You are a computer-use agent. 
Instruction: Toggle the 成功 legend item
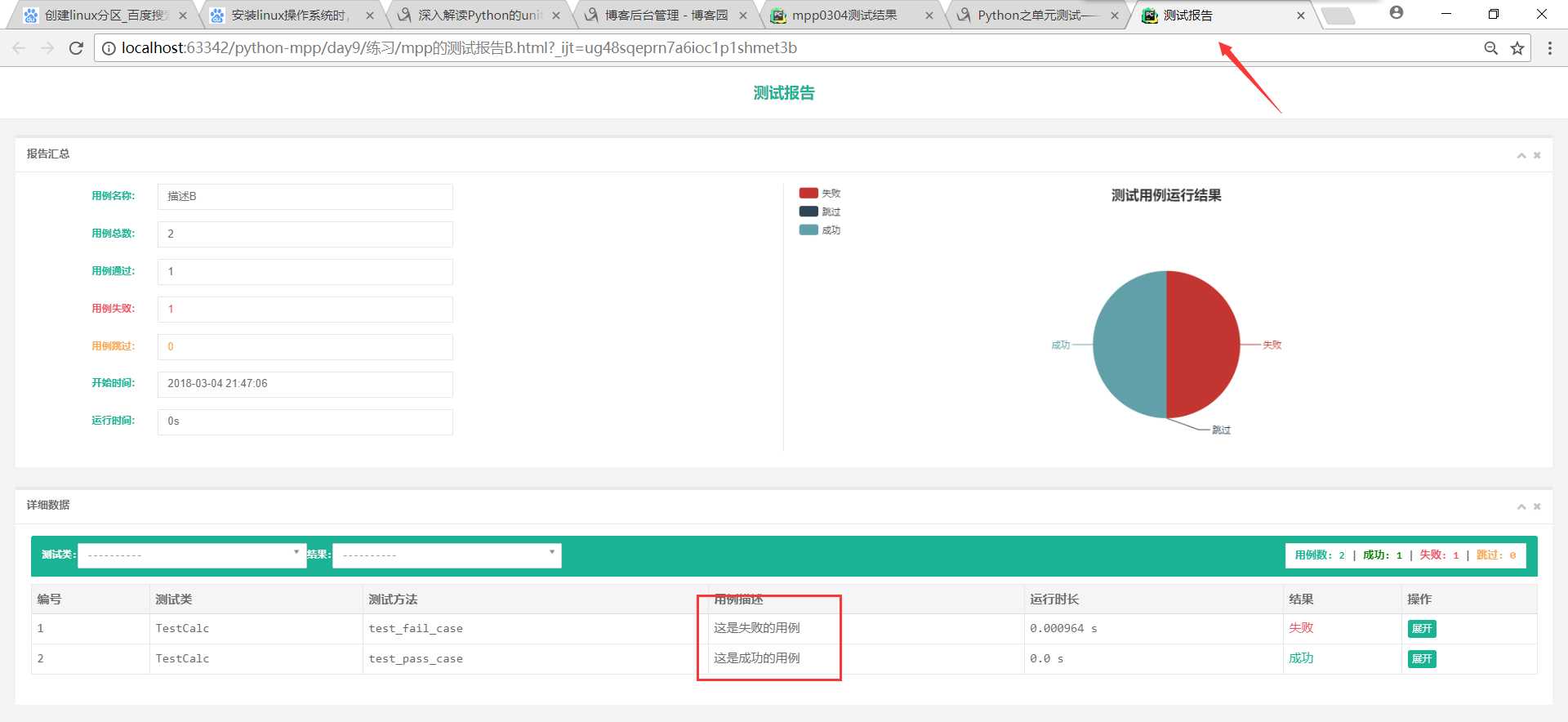[819, 230]
